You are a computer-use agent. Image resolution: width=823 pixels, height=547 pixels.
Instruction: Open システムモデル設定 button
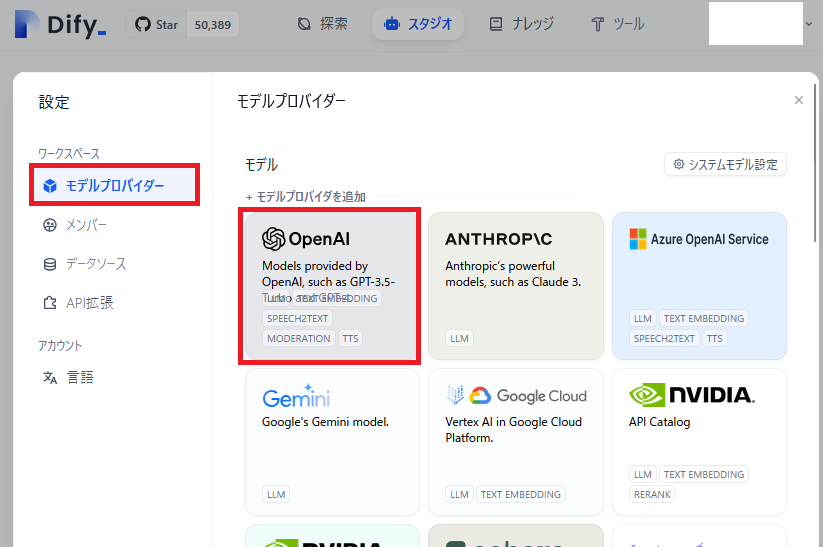725,164
